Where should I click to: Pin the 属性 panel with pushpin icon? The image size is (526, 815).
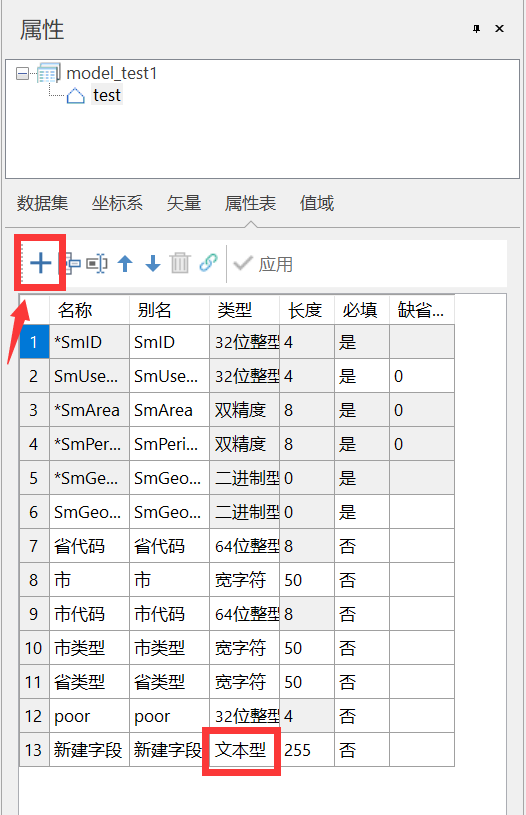[x=476, y=29]
